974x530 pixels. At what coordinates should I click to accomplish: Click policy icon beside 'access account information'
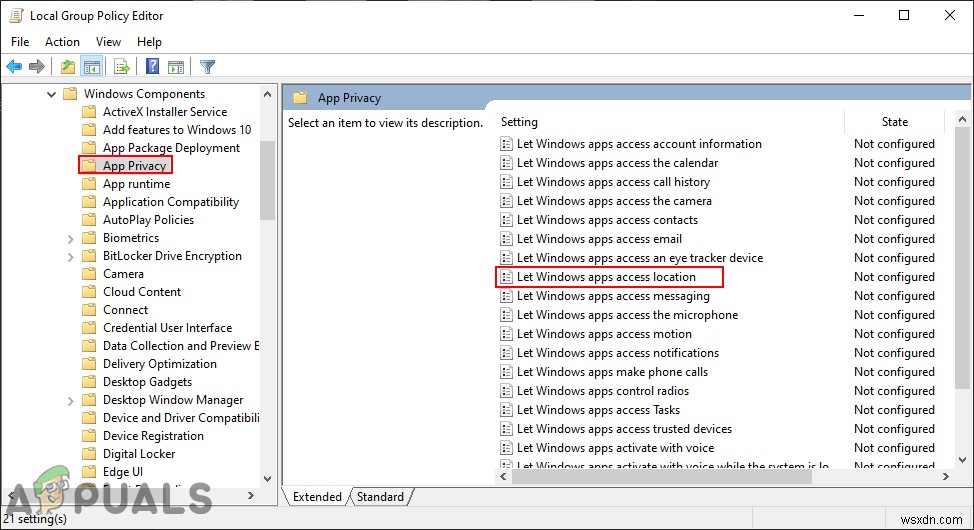pyautogui.click(x=506, y=144)
